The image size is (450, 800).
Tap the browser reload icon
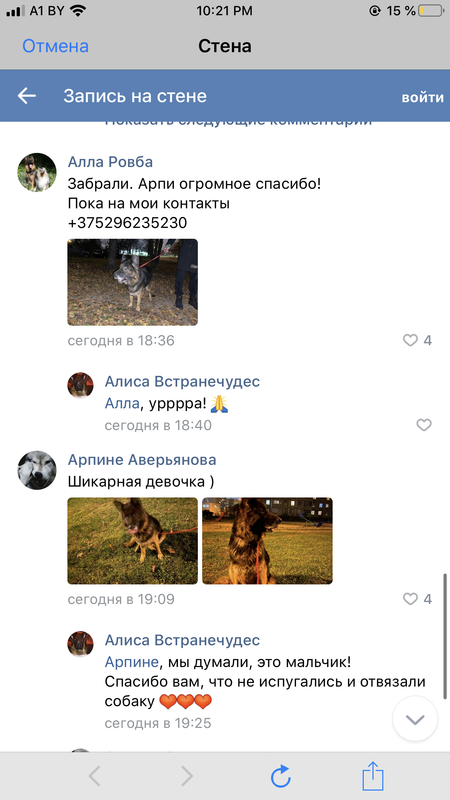280,777
